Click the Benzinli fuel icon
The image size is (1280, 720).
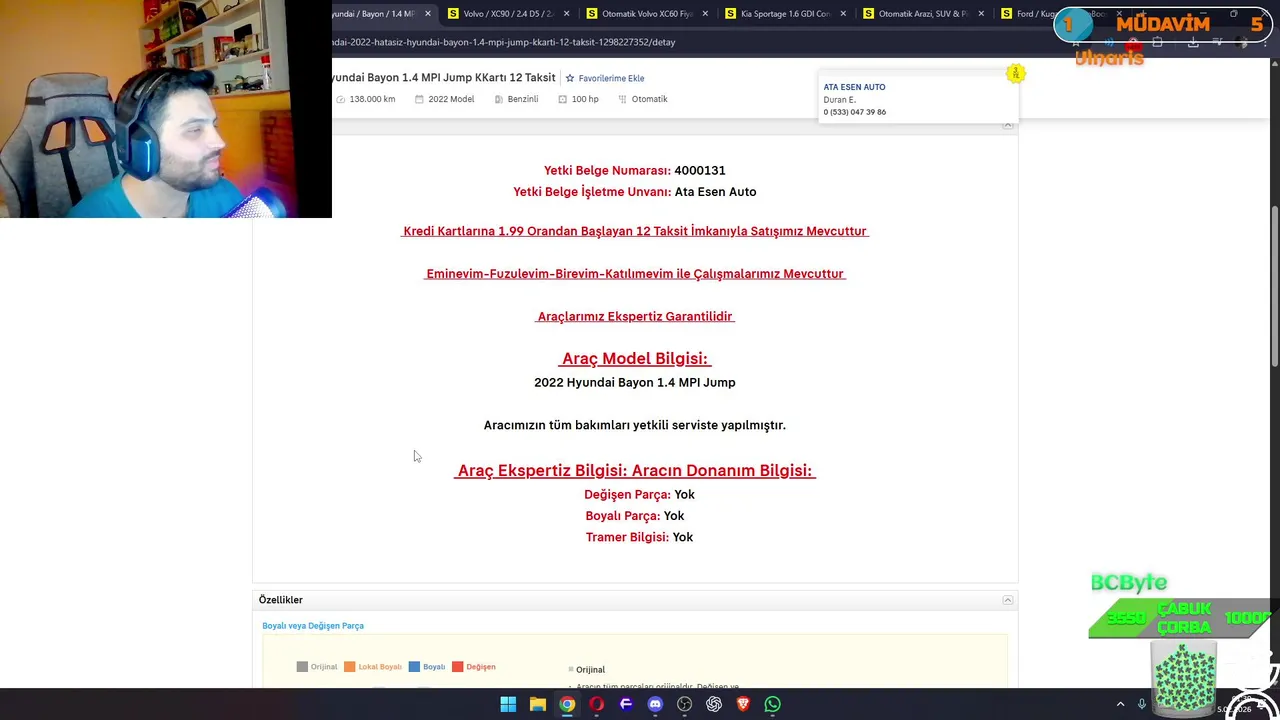[499, 99]
